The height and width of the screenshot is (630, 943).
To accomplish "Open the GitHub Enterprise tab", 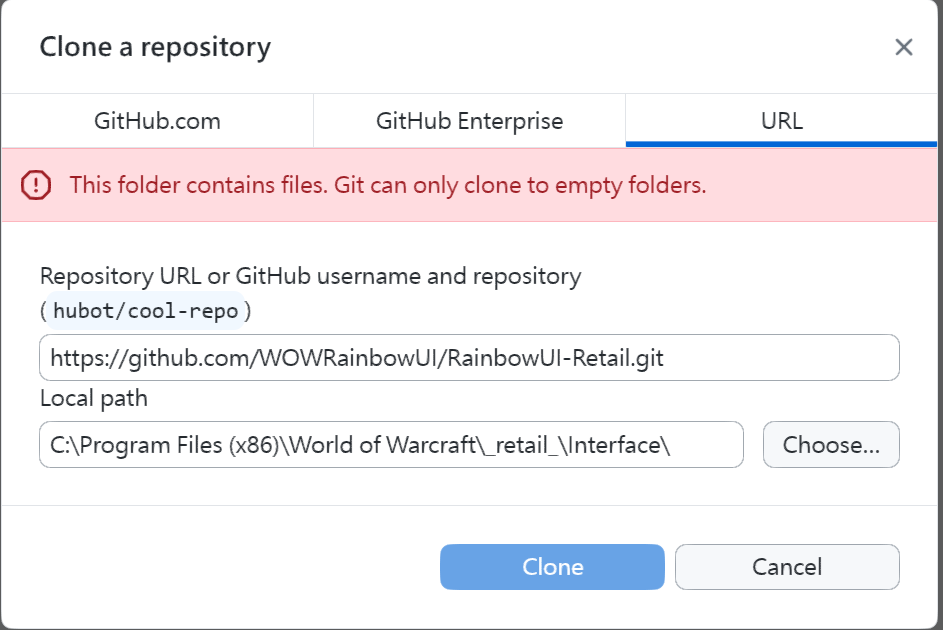I will [x=469, y=122].
